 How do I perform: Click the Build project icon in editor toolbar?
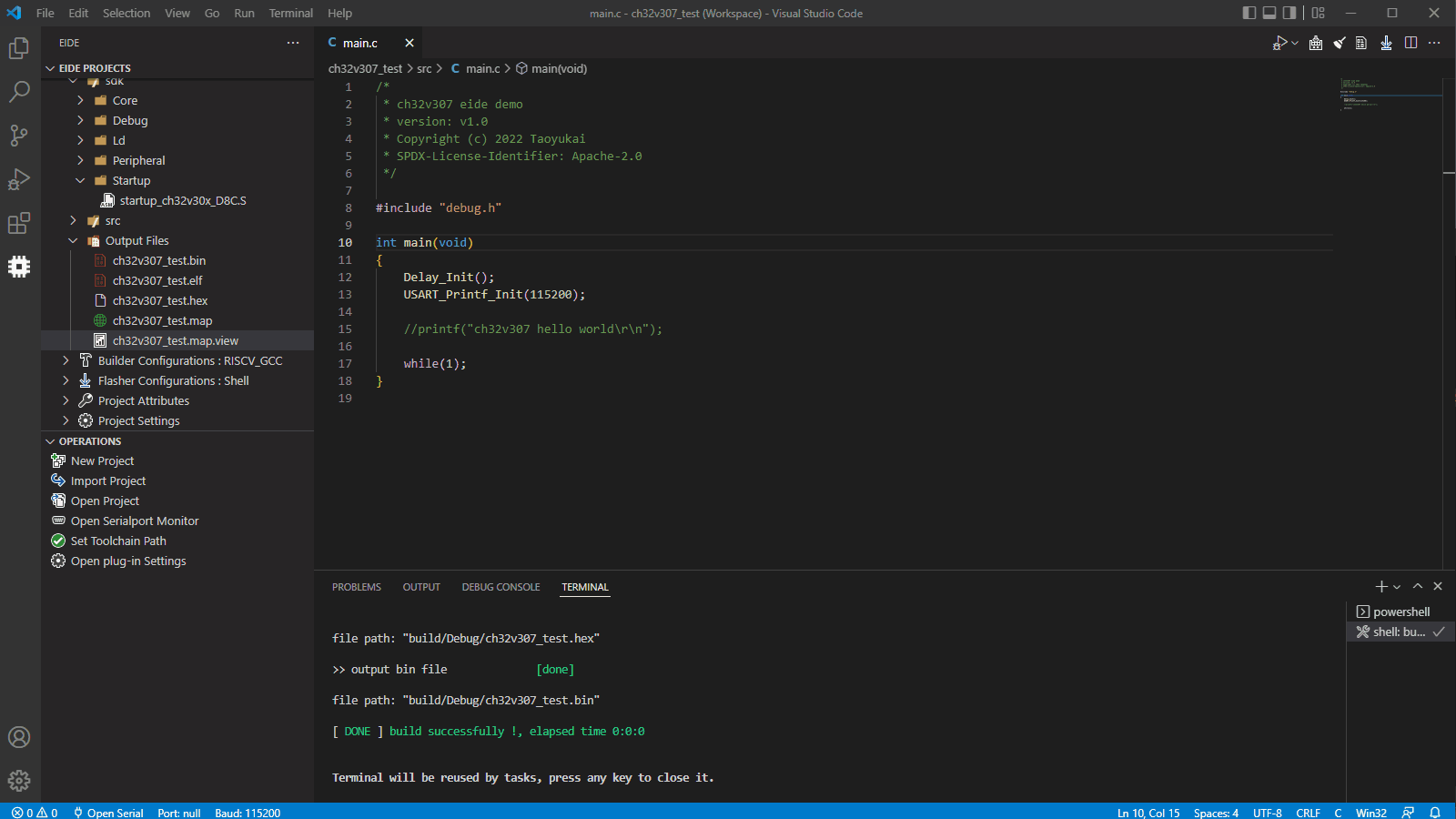point(1316,43)
